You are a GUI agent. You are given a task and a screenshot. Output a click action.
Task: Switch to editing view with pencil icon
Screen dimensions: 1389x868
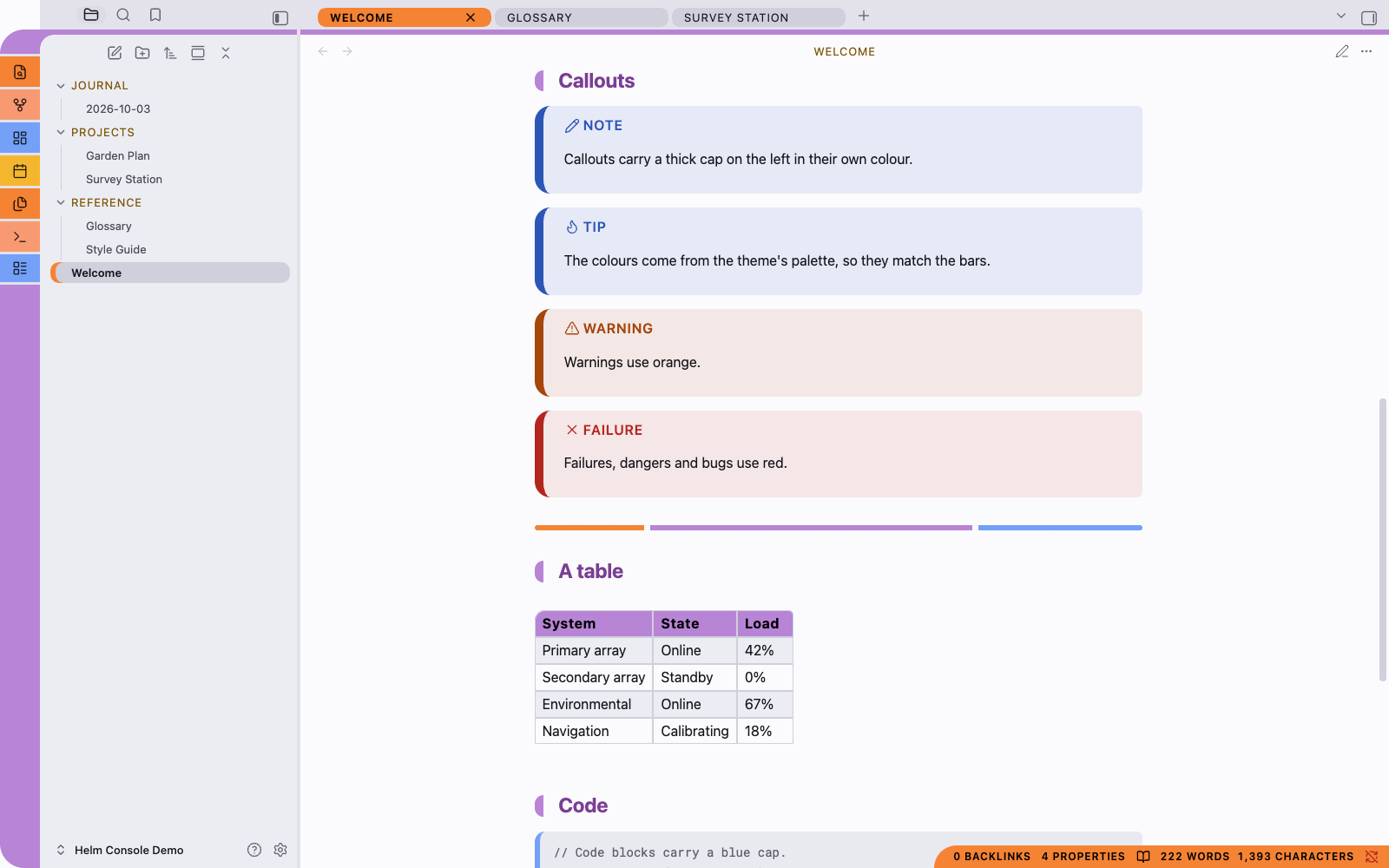[x=1342, y=51]
